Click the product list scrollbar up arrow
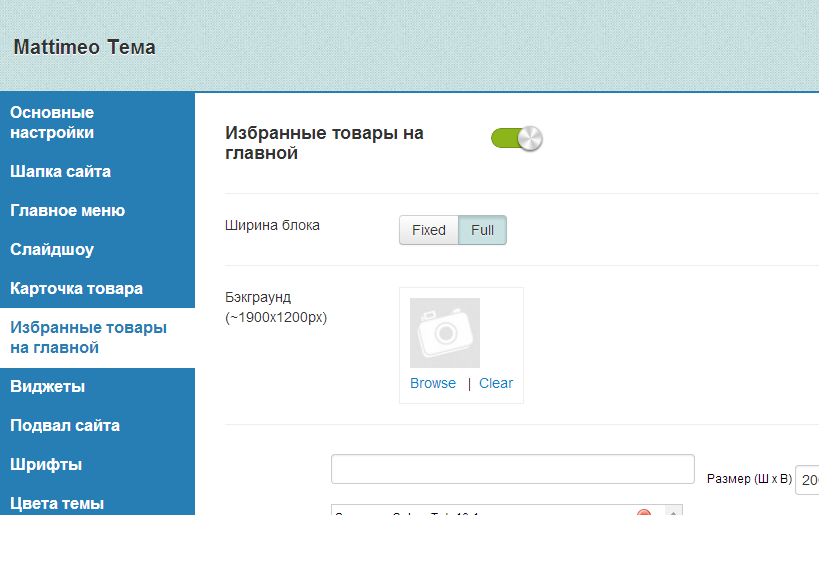 click(674, 511)
